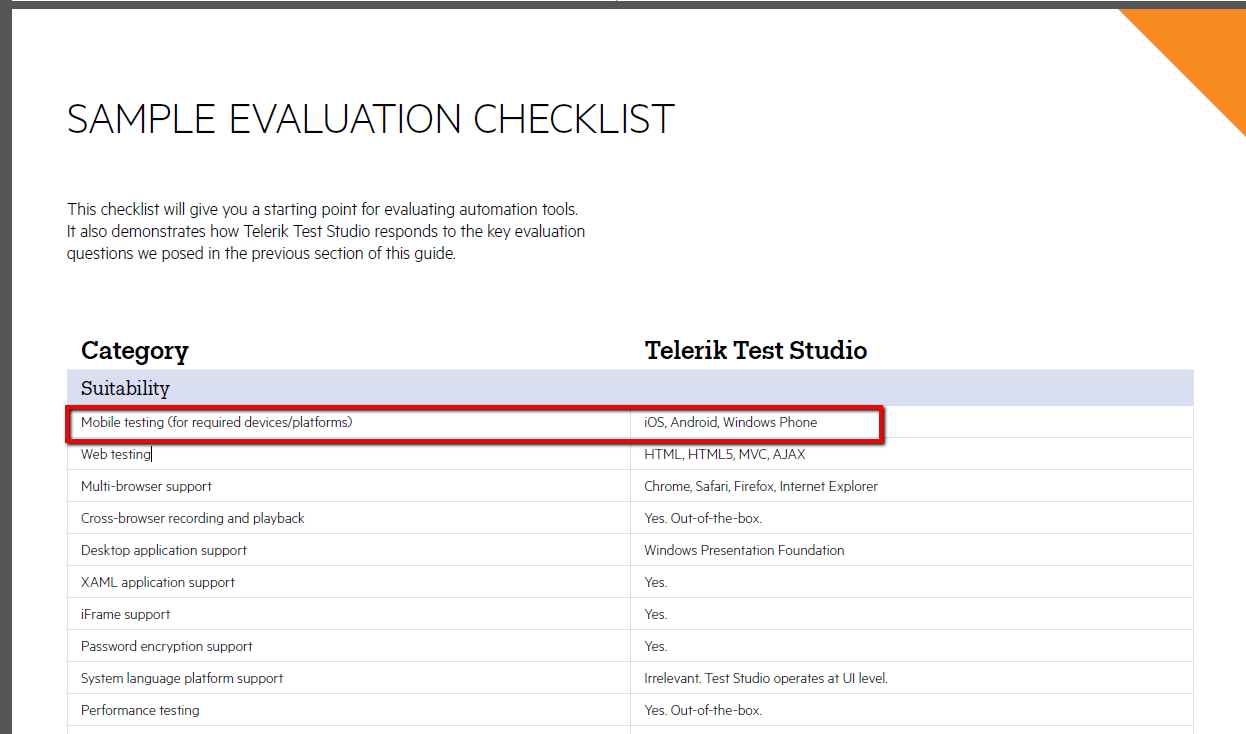Click the SAMPLE EVALUATION CHECKLIST title
1246x734 pixels.
click(370, 120)
